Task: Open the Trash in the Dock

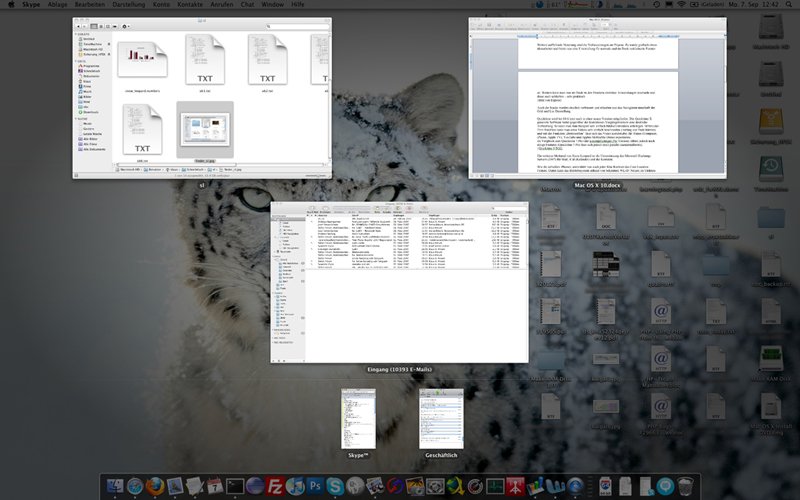Action: (x=686, y=486)
